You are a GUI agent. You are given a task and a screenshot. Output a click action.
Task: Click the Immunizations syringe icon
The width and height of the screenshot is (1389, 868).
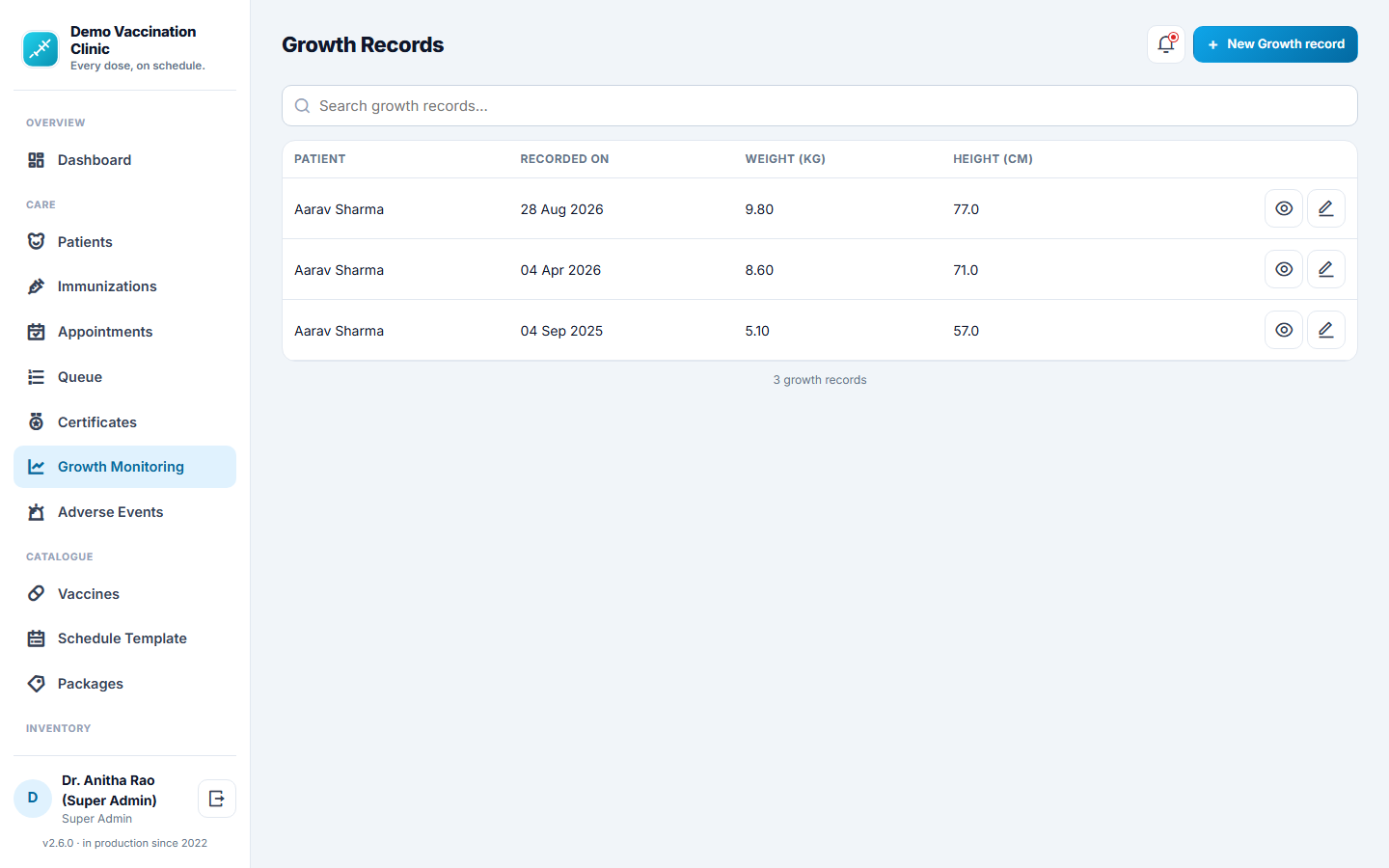click(x=37, y=286)
